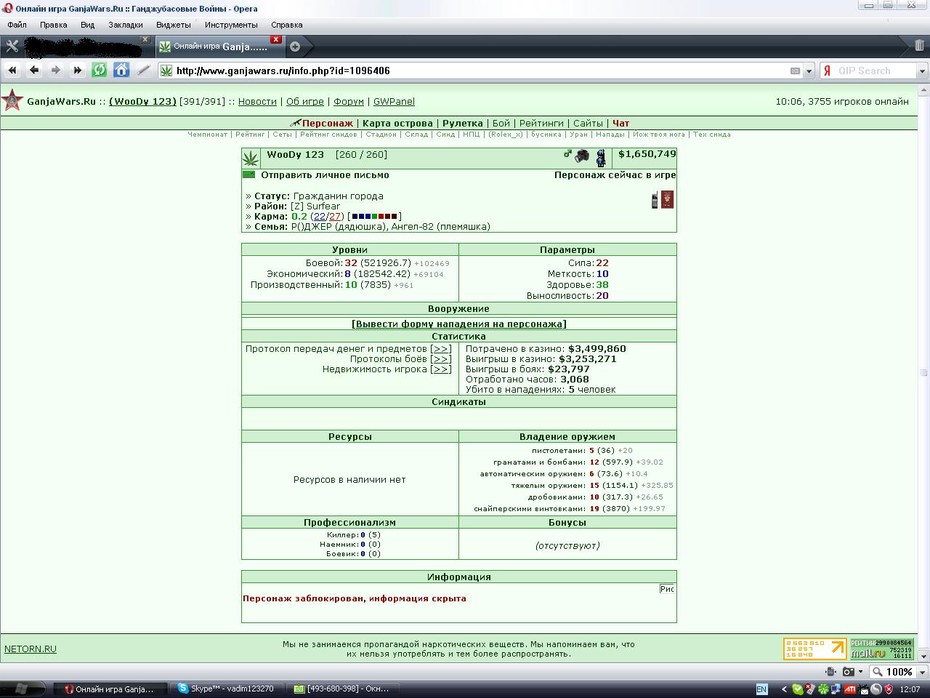The width and height of the screenshot is (930, 698).
Task: Open the search engine dropdown arrow
Action: pos(922,71)
